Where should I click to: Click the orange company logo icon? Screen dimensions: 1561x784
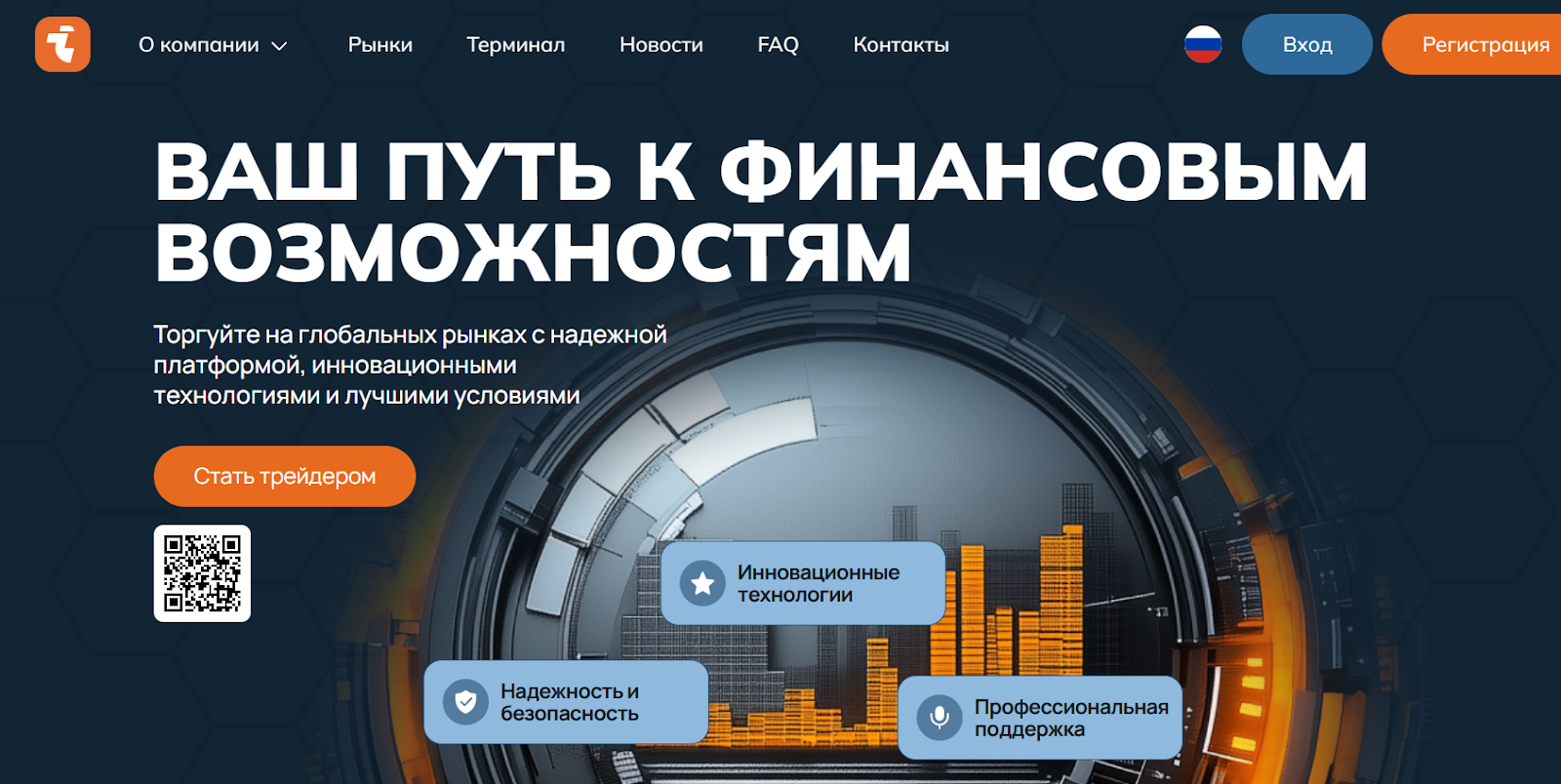(x=62, y=44)
